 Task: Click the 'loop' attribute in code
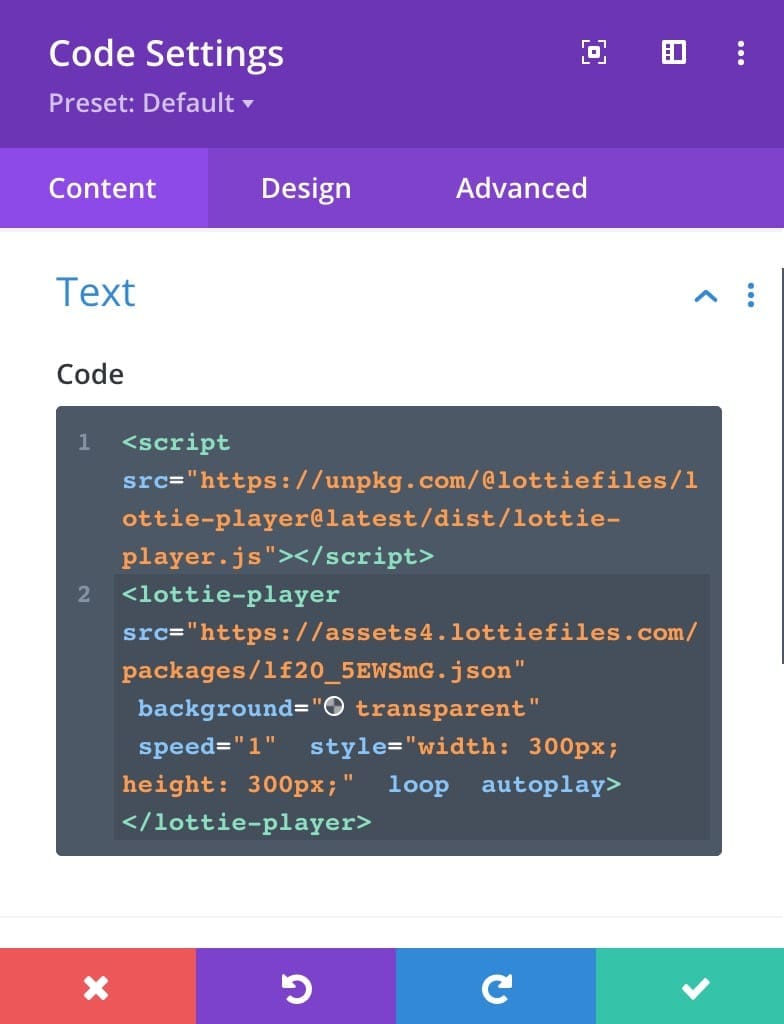[418, 784]
